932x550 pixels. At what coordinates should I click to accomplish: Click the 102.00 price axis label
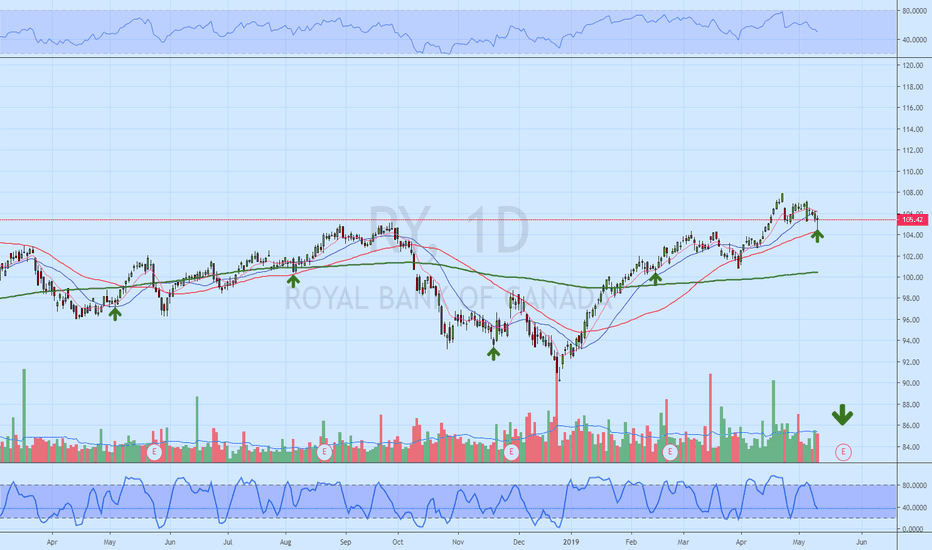(913, 257)
